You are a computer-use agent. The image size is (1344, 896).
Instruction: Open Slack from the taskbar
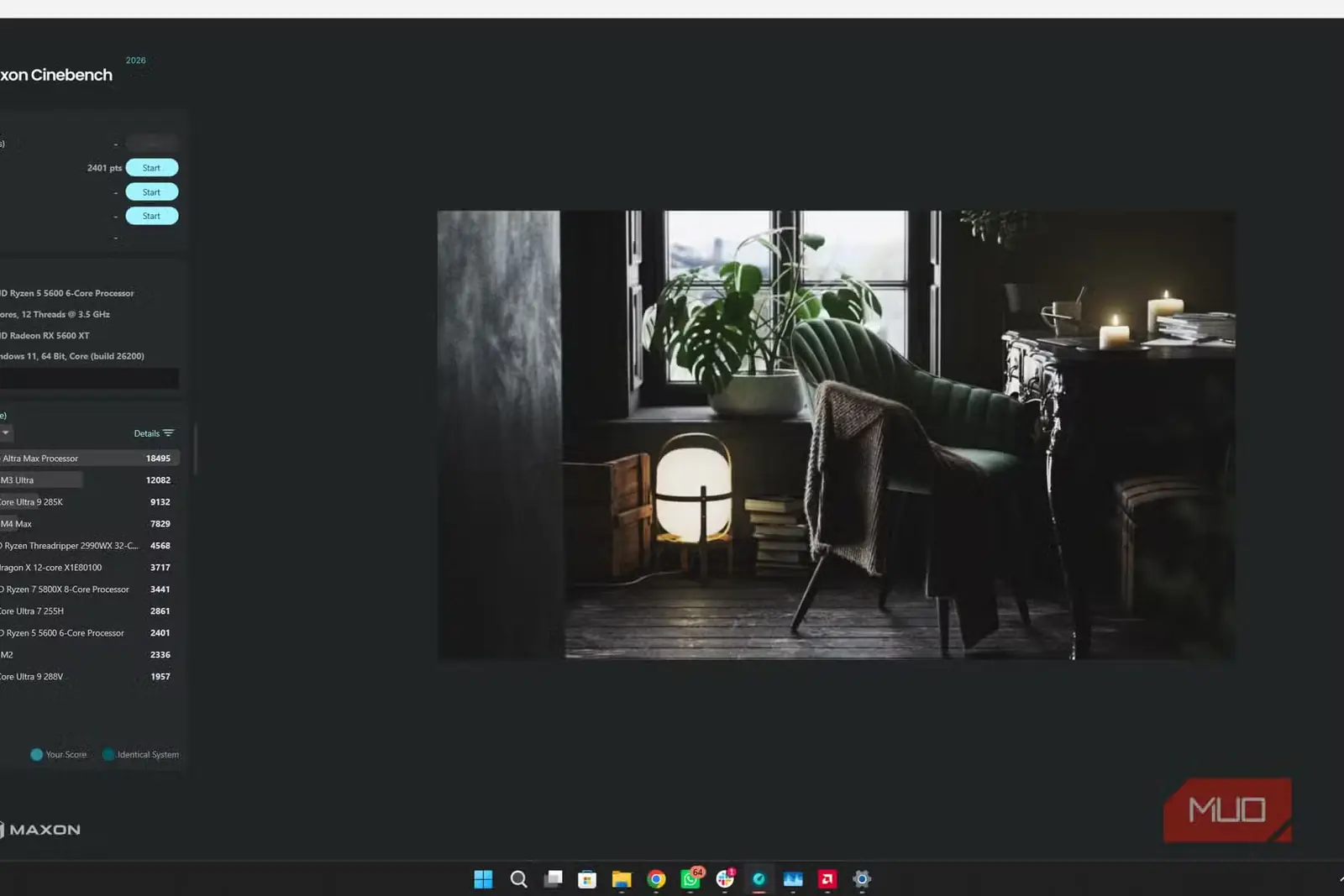[x=726, y=878]
